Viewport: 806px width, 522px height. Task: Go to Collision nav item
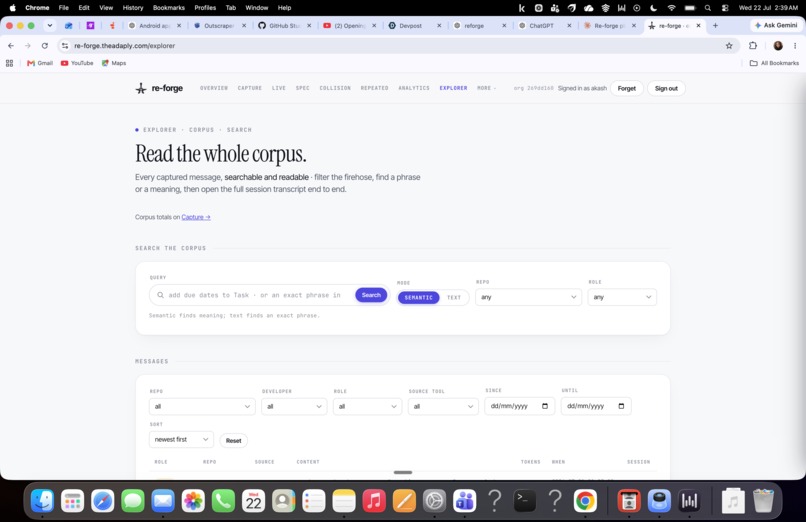click(x=335, y=88)
